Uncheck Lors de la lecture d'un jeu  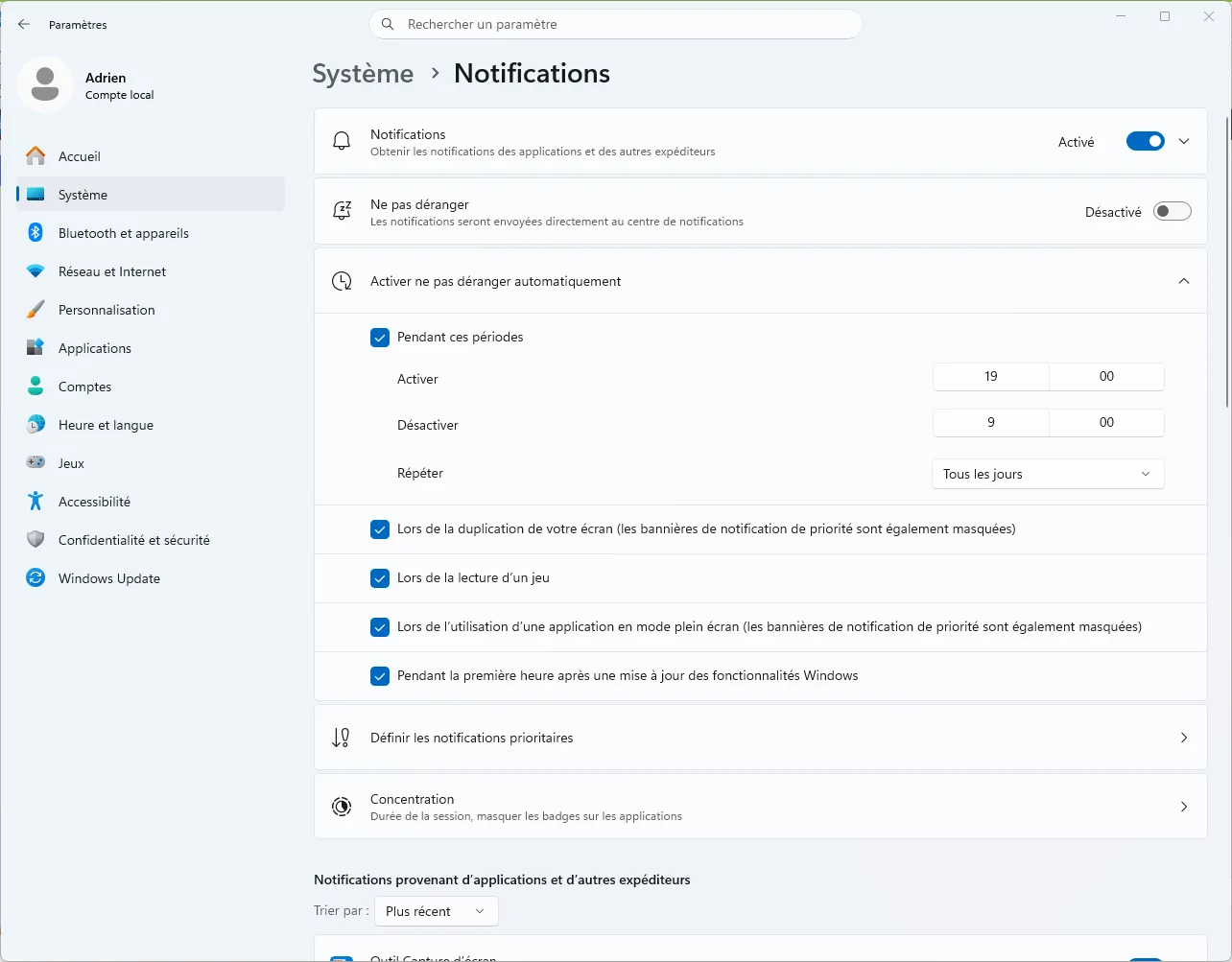point(380,578)
